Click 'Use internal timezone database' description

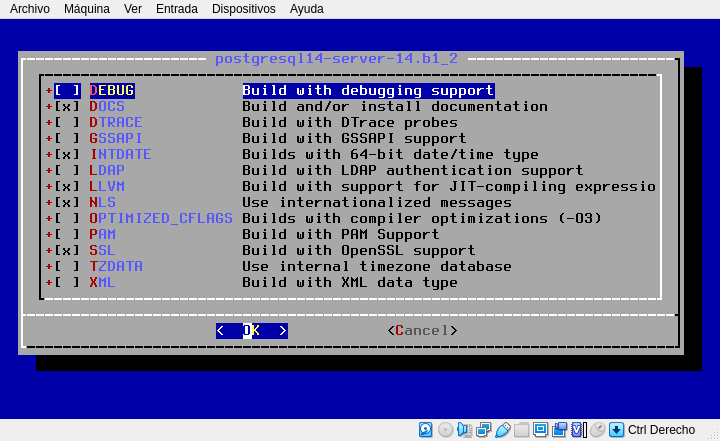377,266
